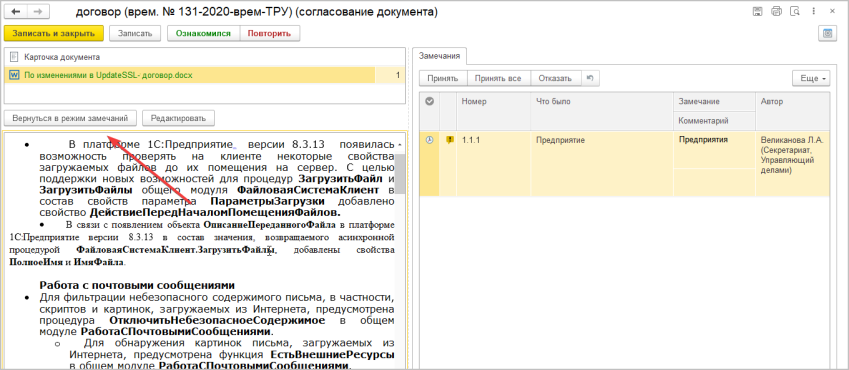This screenshot has width=849, height=370.
Task: Click the red Повторить button
Action: click(x=269, y=34)
